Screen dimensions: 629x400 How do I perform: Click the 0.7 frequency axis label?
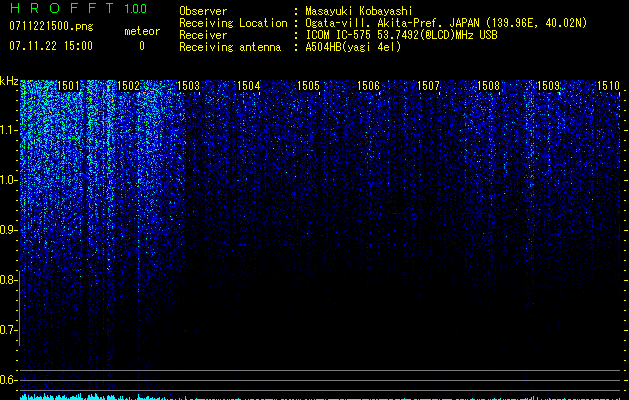(x=9, y=330)
